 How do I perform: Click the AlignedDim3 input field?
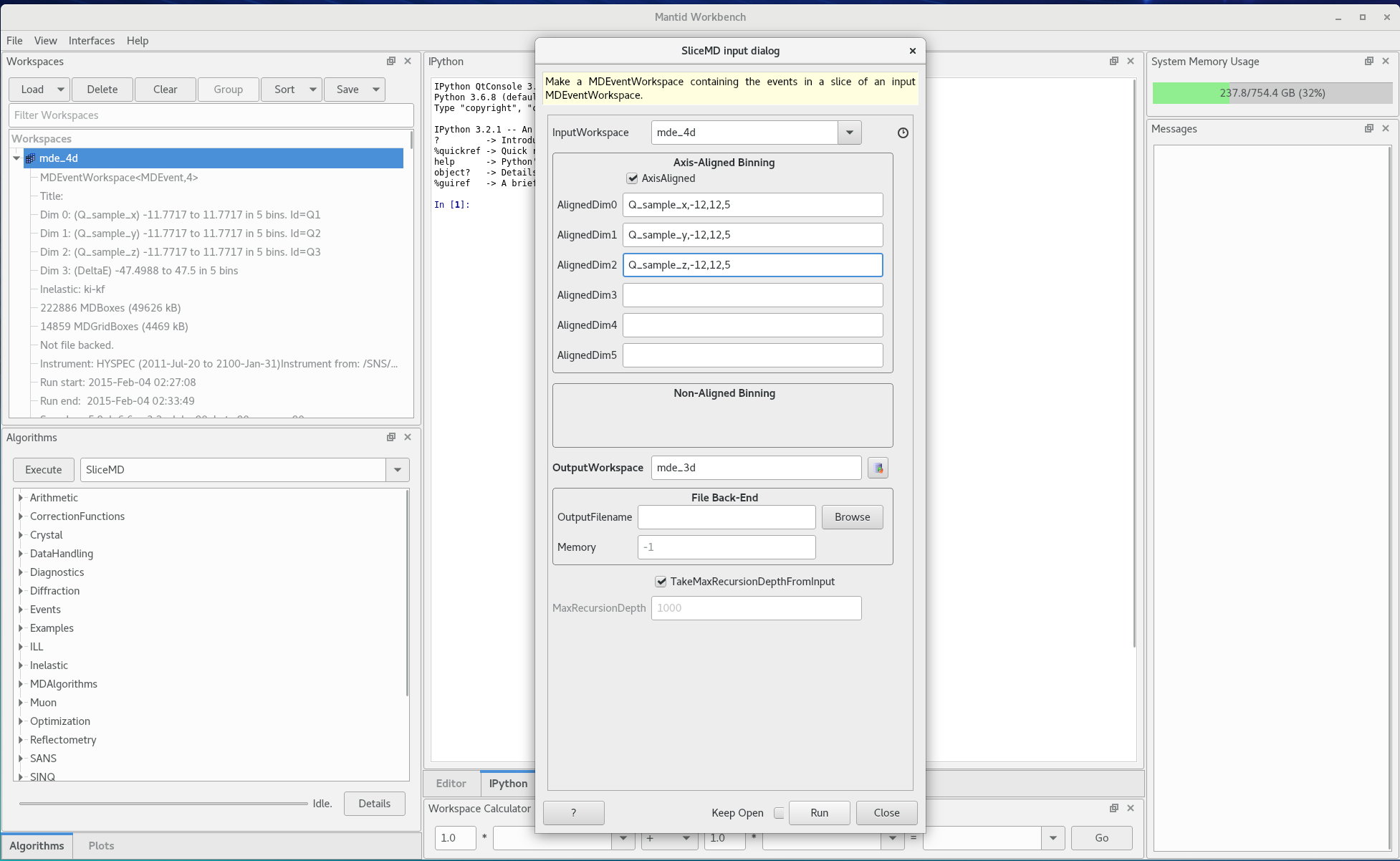752,295
